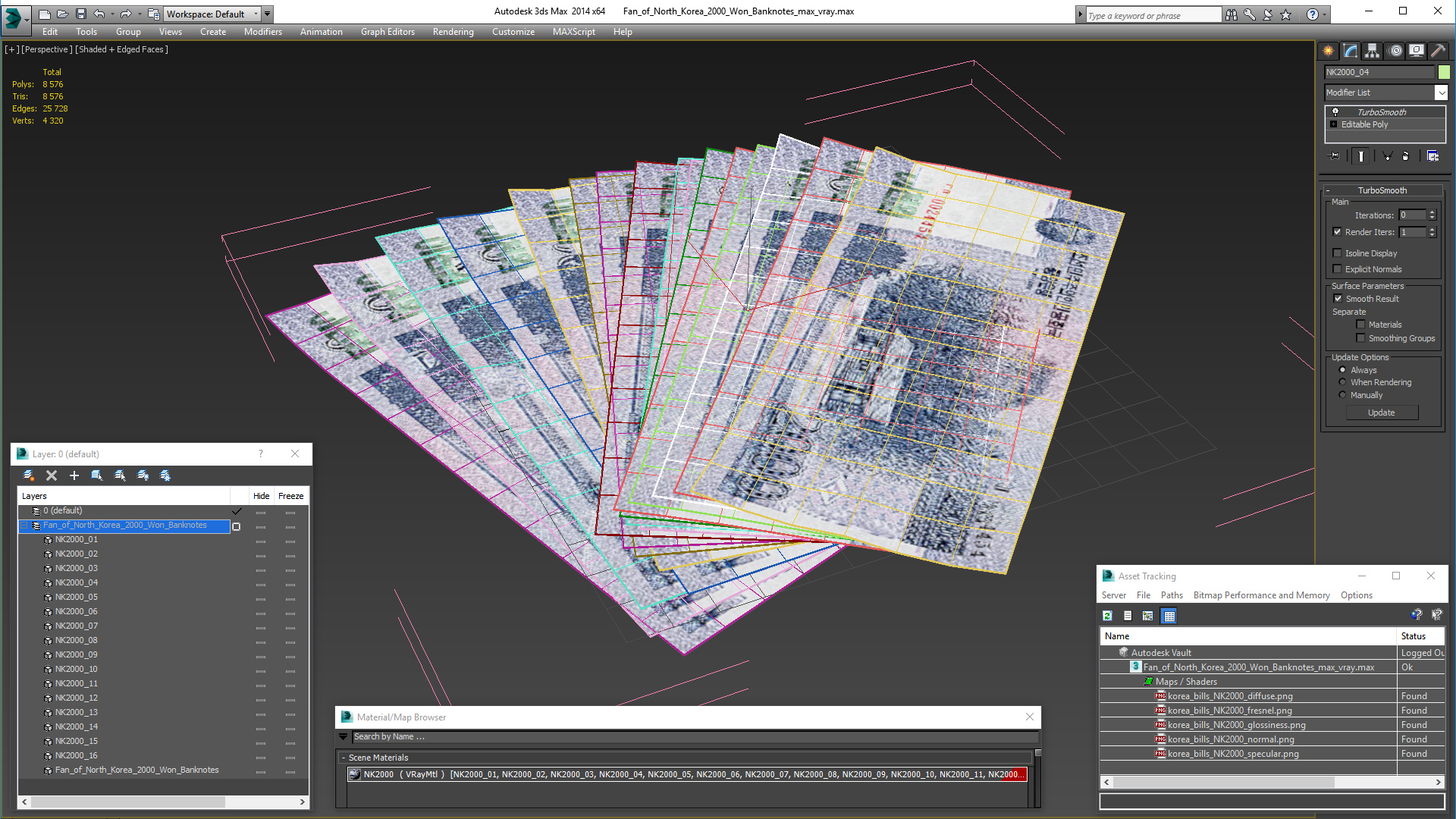Click the NK2000_04 object color swatch
This screenshot has height=819, width=1456.
pyautogui.click(x=1444, y=72)
